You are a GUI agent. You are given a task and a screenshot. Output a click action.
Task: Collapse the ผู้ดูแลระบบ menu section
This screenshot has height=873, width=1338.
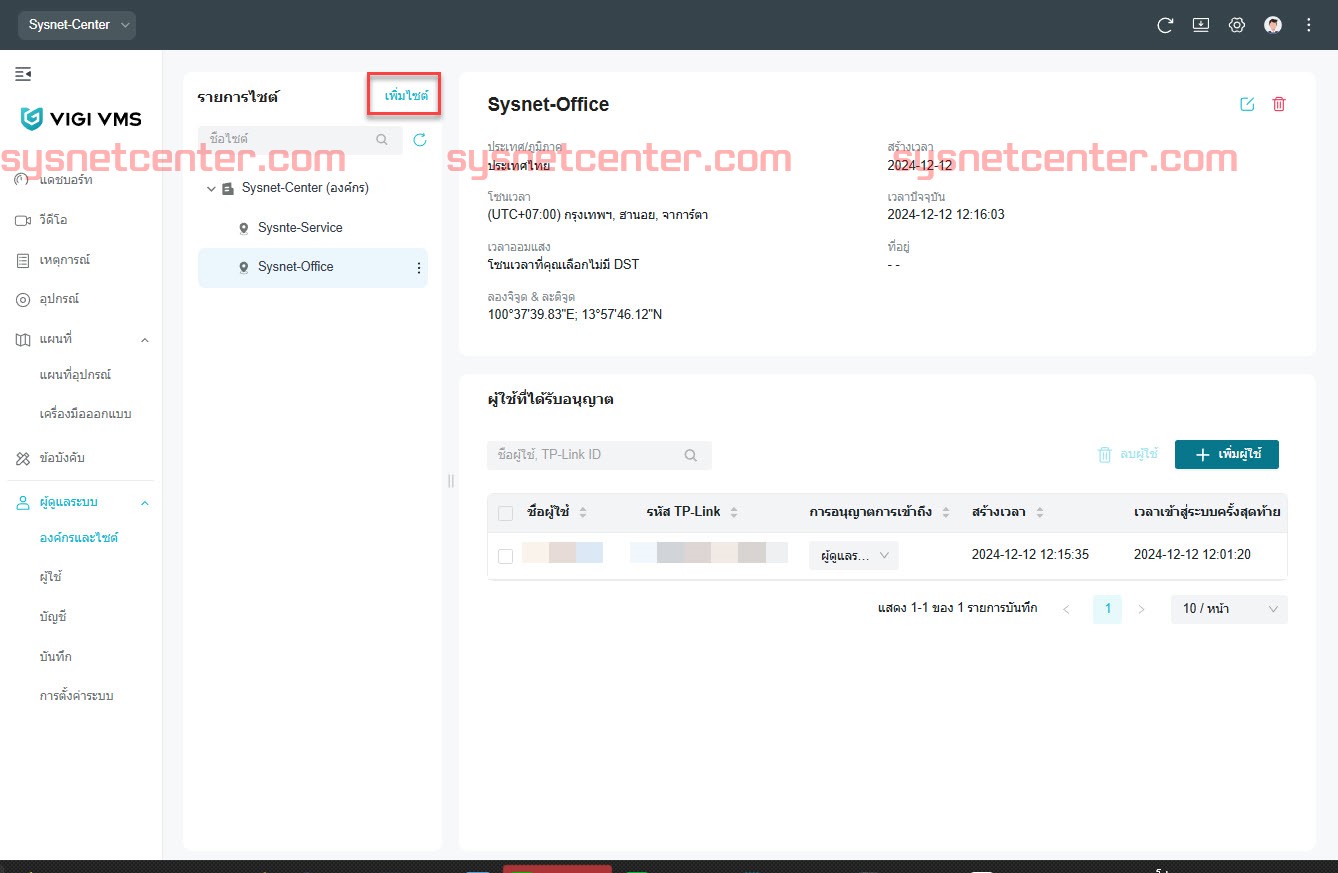click(144, 503)
